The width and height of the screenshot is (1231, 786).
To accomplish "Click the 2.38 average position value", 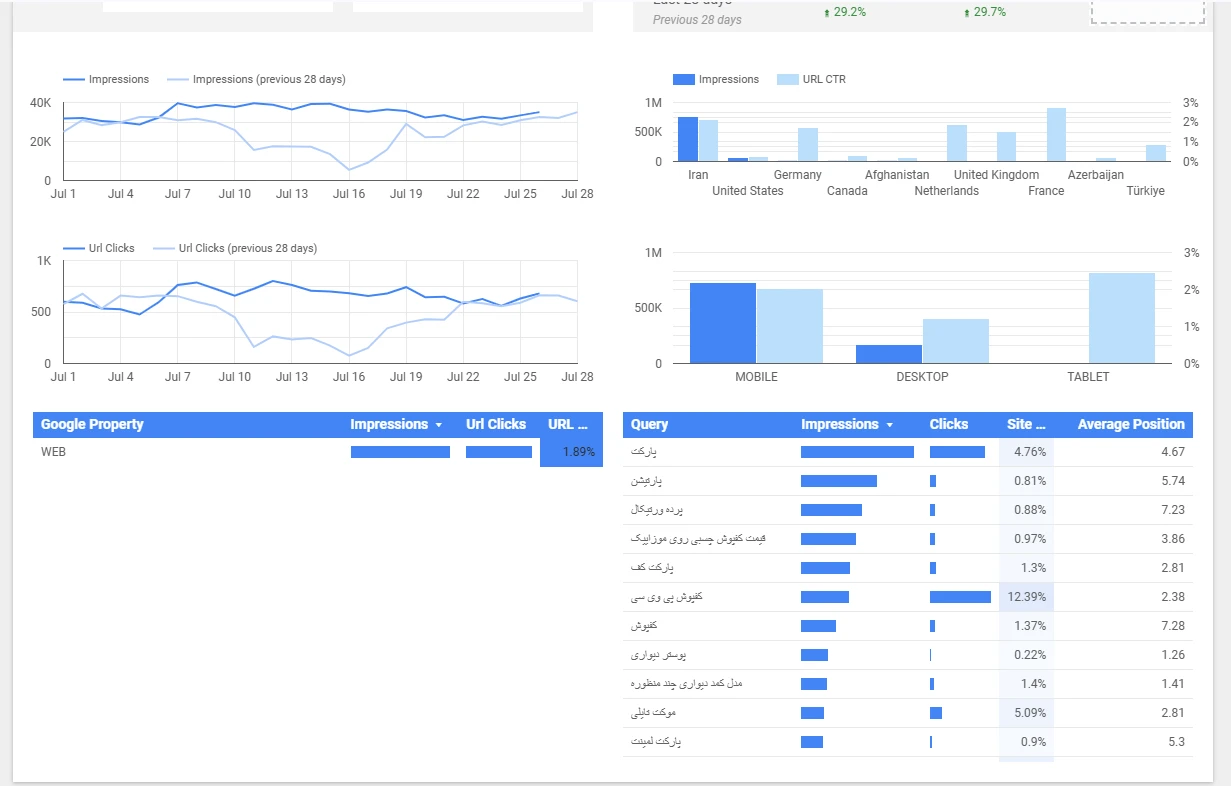I will point(1173,597).
